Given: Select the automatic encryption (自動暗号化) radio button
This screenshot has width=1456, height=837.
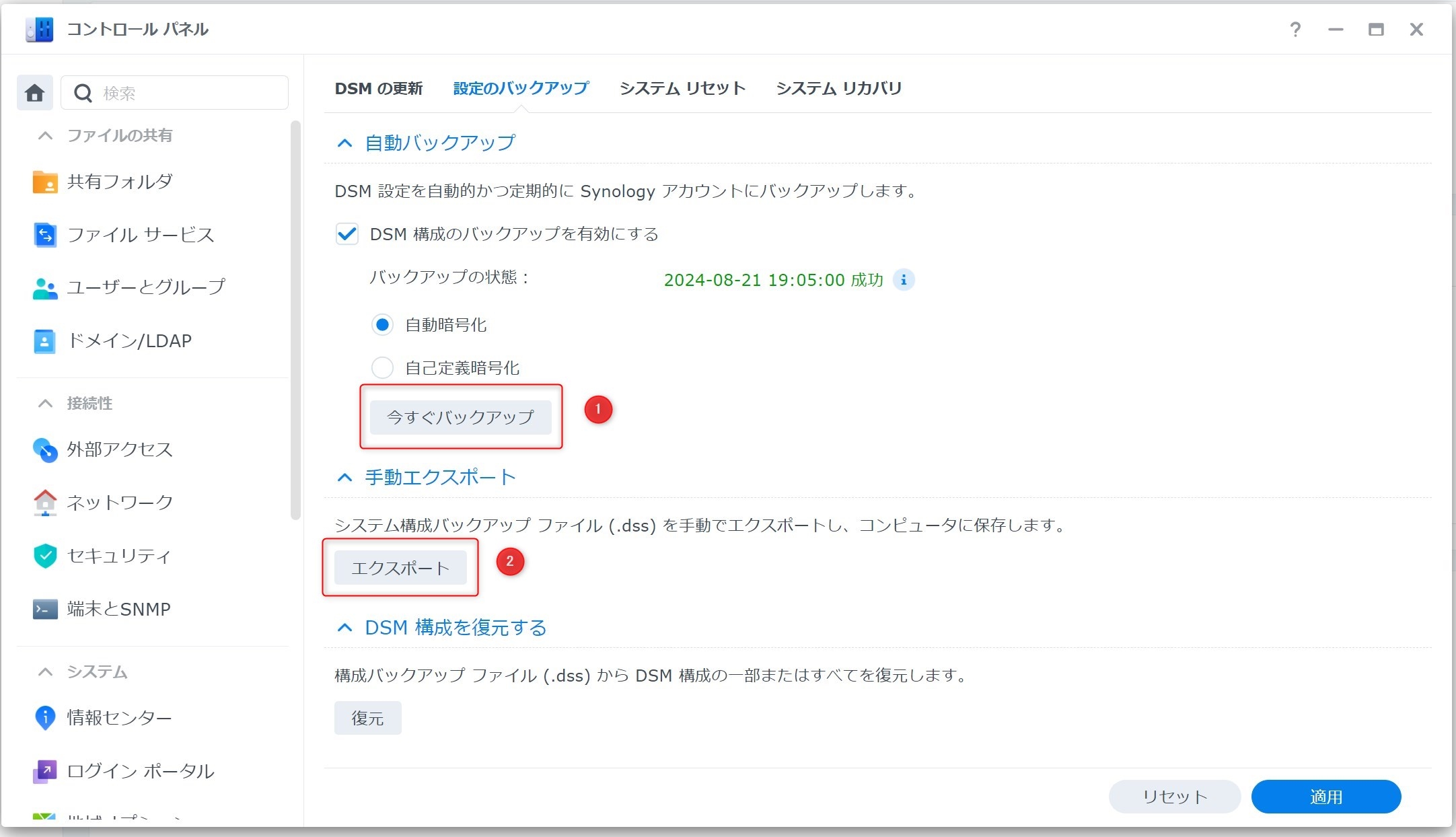Looking at the screenshot, I should point(382,325).
